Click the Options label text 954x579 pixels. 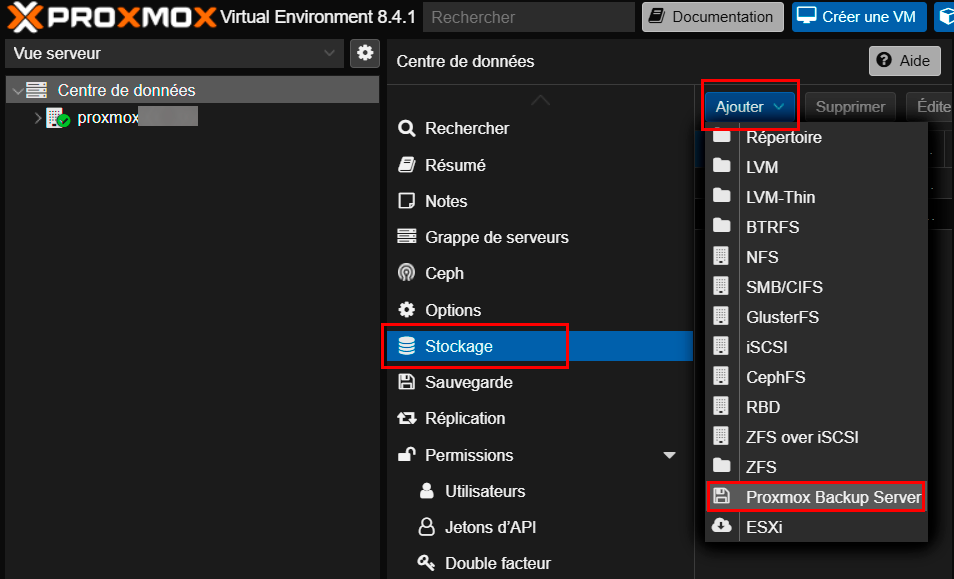[x=453, y=310]
